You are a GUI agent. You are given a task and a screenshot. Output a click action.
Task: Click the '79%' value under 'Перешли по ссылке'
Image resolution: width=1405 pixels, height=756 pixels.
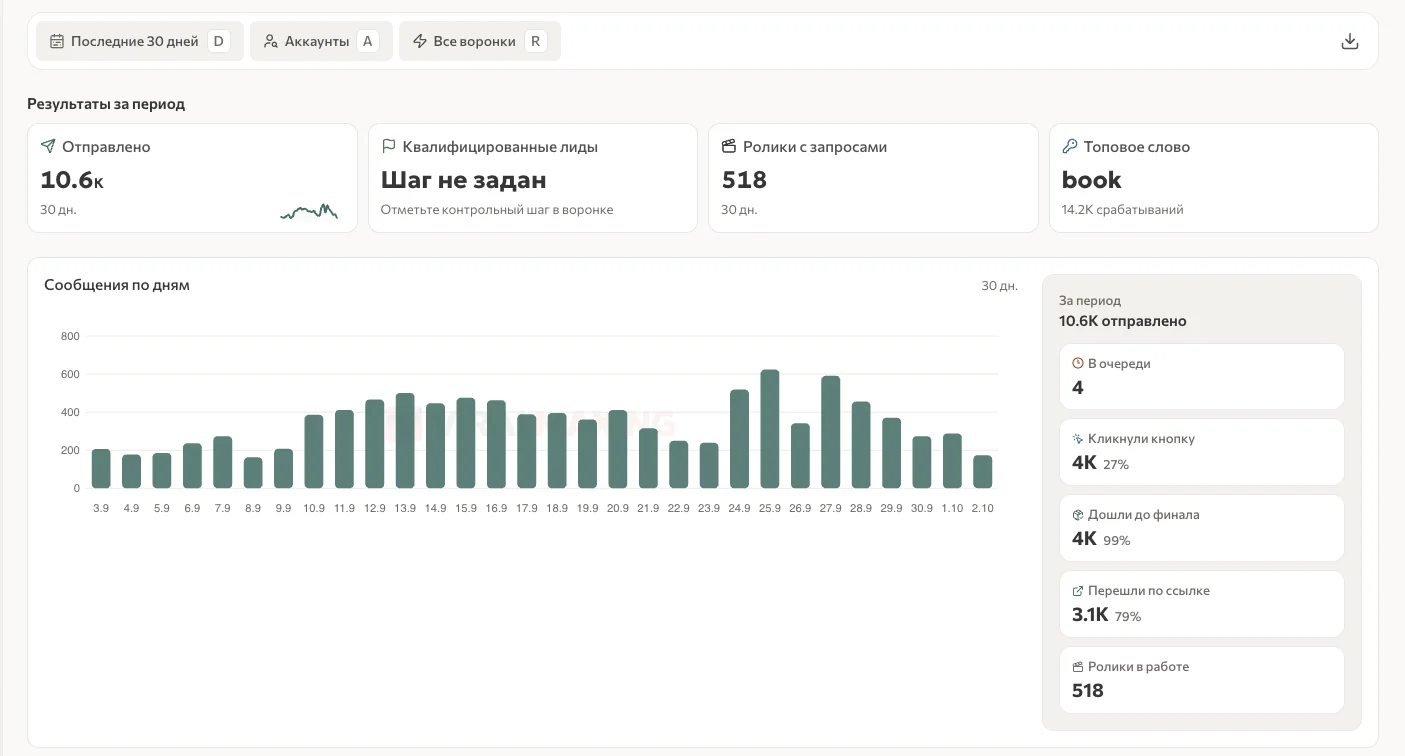(1128, 617)
